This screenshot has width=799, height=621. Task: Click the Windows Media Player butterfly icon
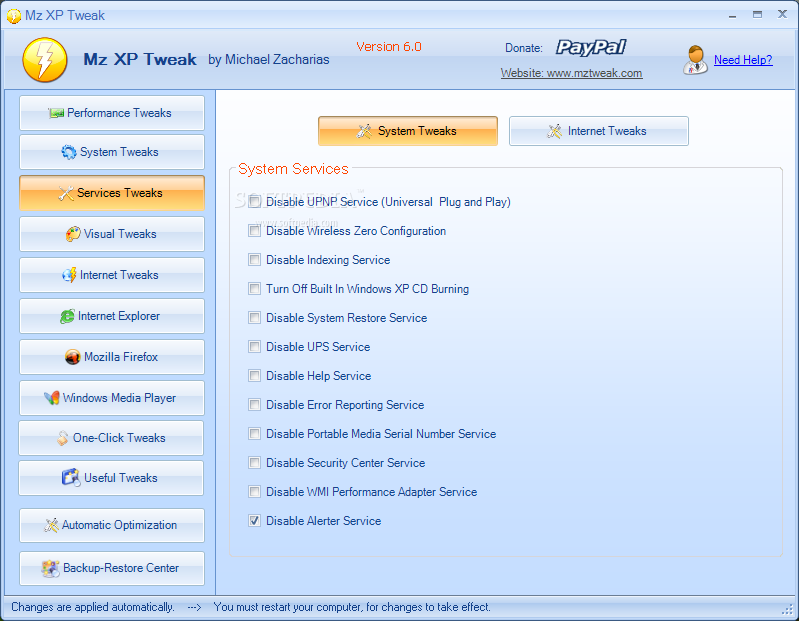[51, 398]
